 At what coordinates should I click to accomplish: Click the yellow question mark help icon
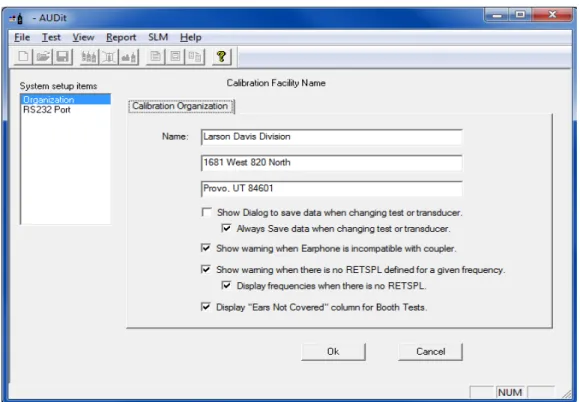(222, 57)
